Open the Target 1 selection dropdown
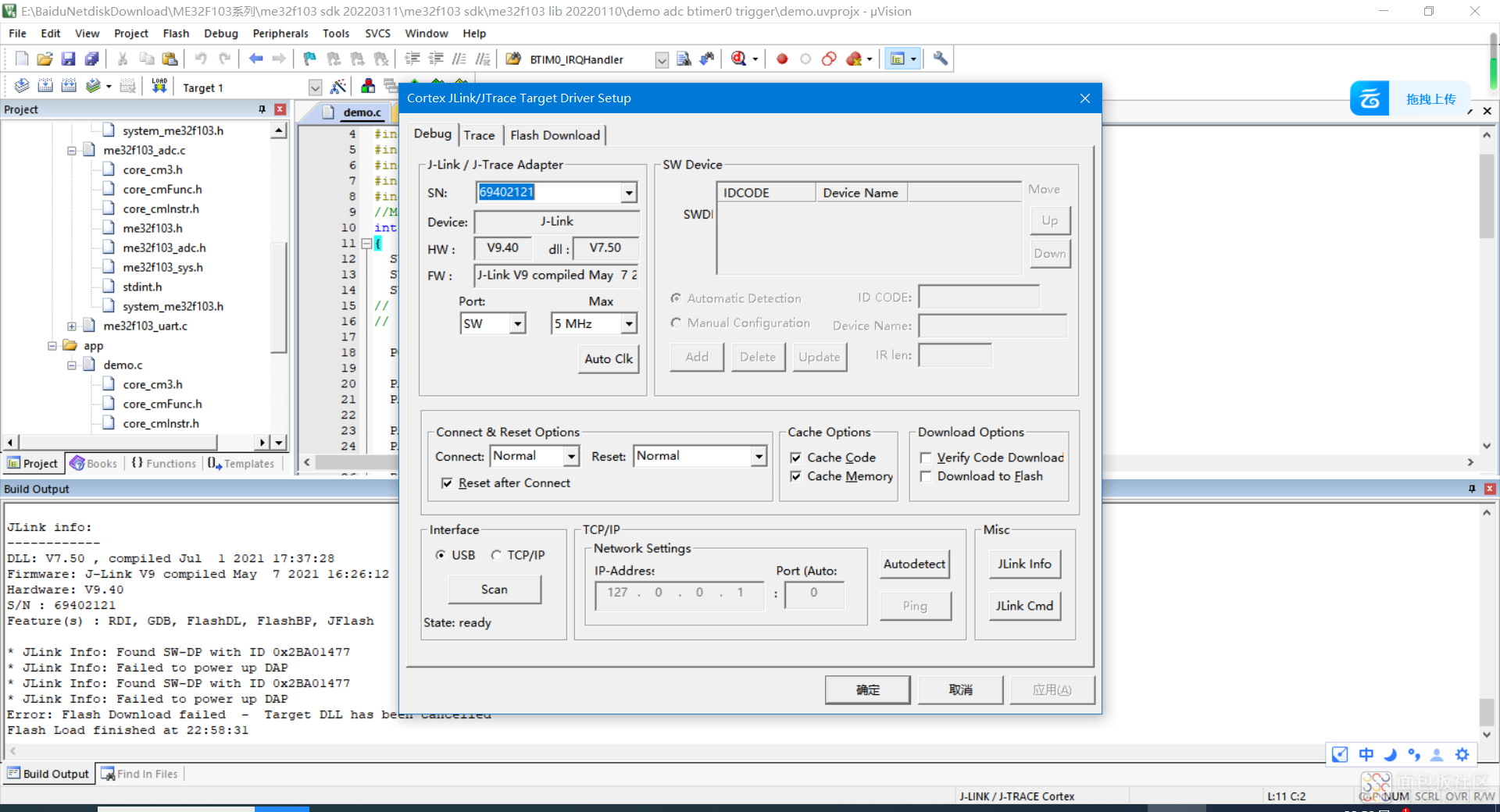Image resolution: width=1500 pixels, height=812 pixels. [315, 87]
